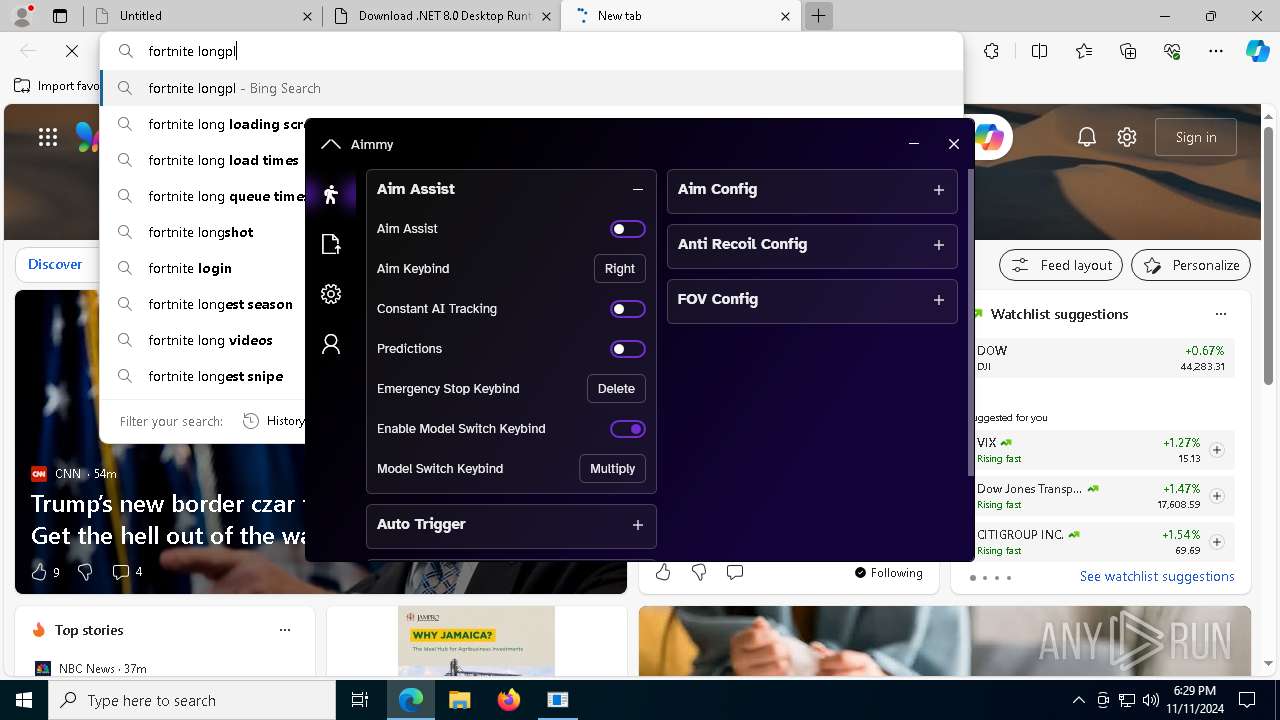Open Task View on taskbar
This screenshot has height=720, width=1280.
coord(360,700)
